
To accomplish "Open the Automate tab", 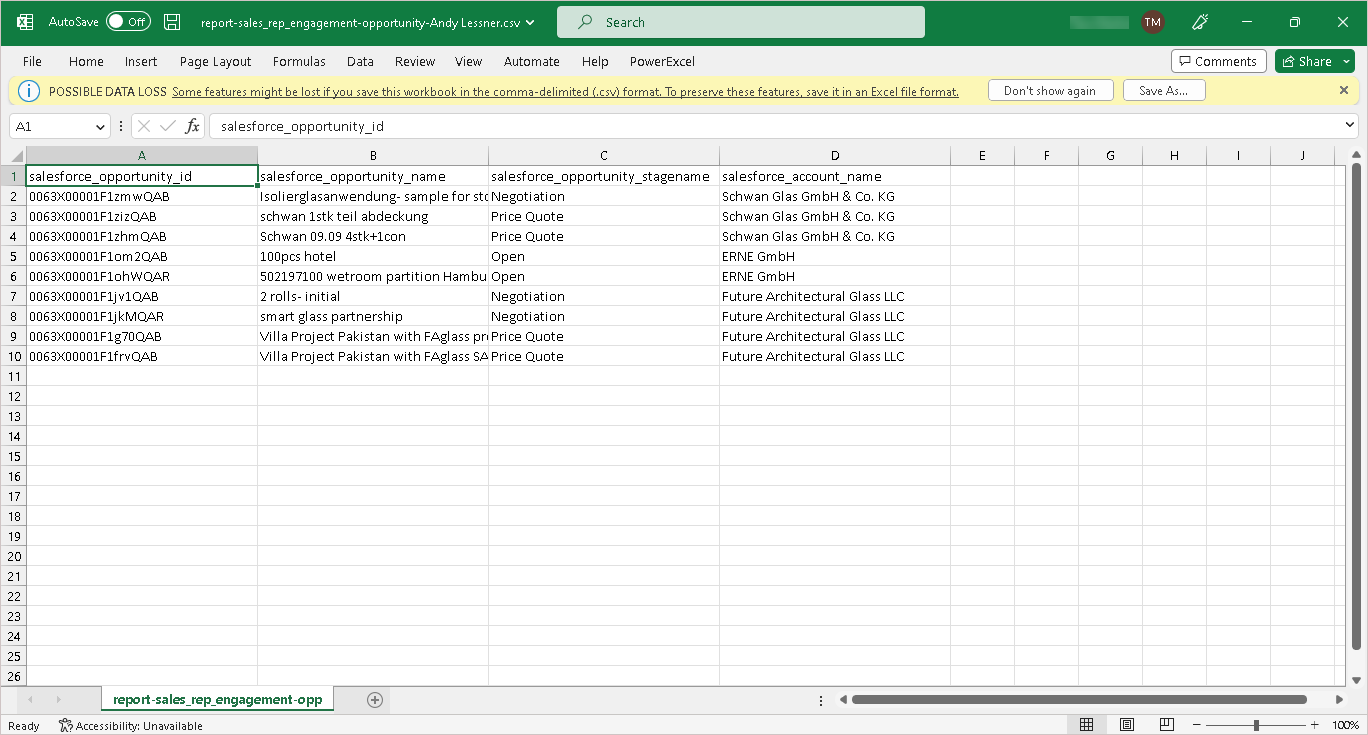I will (532, 61).
